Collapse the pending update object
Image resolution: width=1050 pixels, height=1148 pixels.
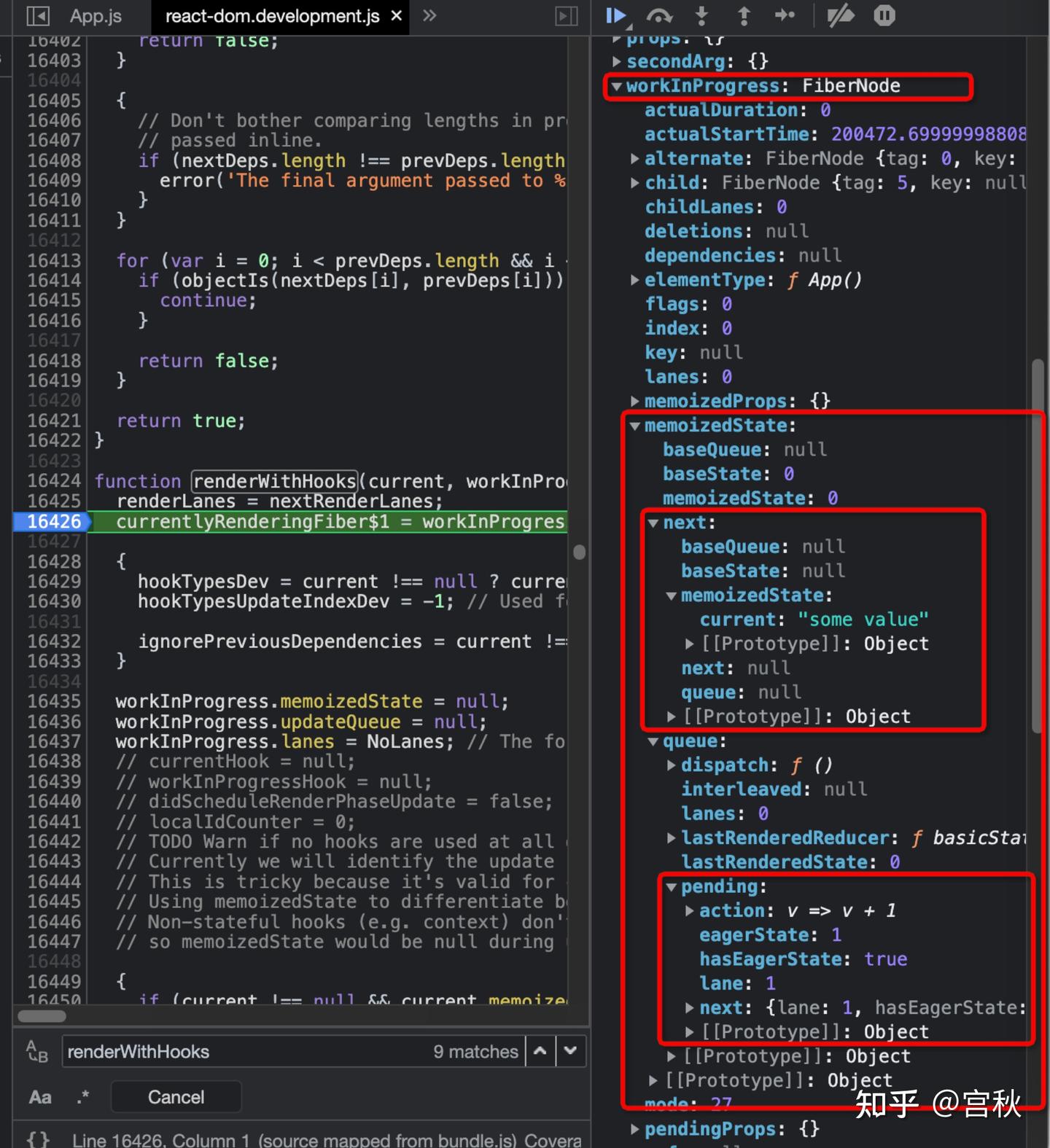pyautogui.click(x=672, y=886)
